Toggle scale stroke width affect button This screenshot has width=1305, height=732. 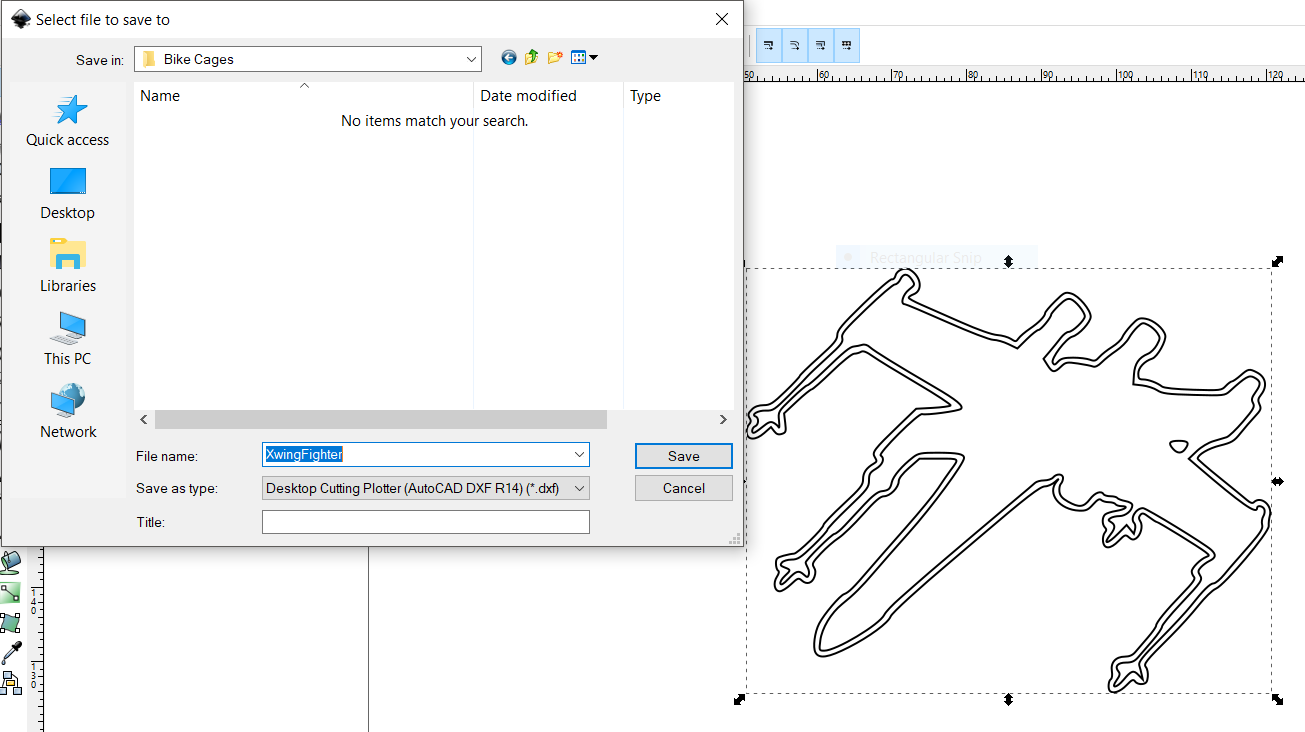[x=768, y=45]
